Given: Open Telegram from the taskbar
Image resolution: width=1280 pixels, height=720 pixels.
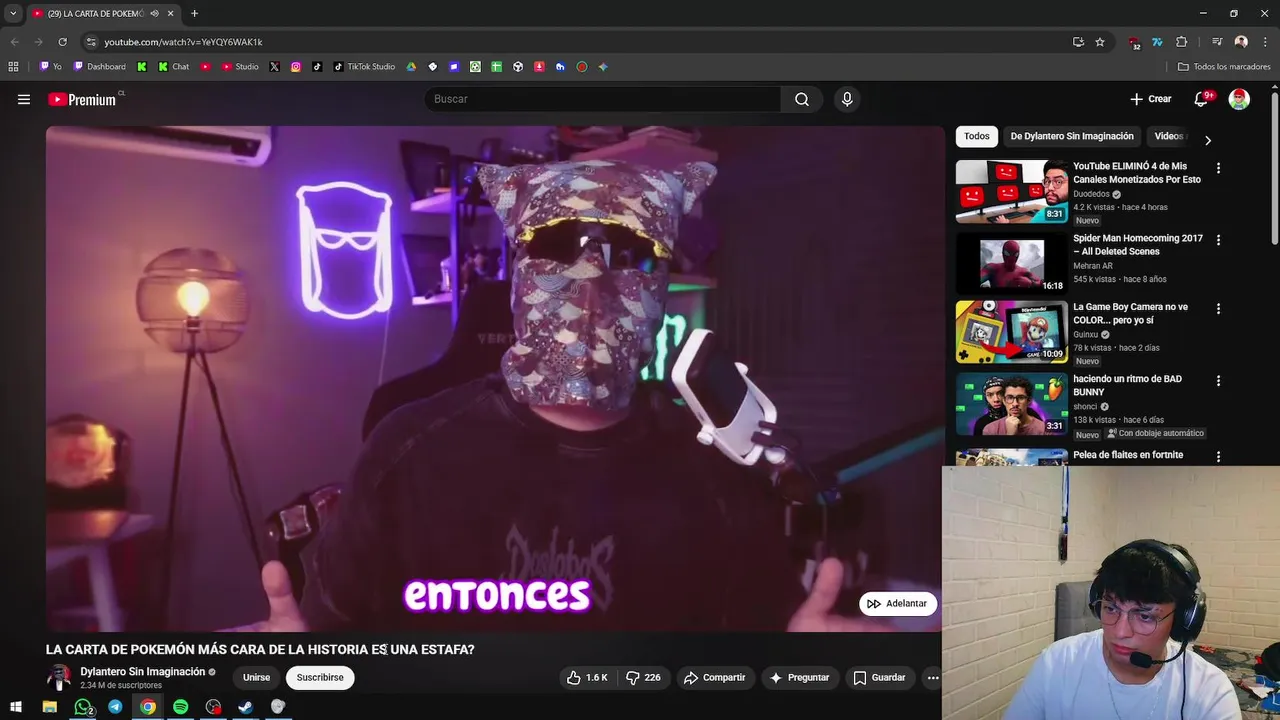Looking at the screenshot, I should tap(115, 707).
